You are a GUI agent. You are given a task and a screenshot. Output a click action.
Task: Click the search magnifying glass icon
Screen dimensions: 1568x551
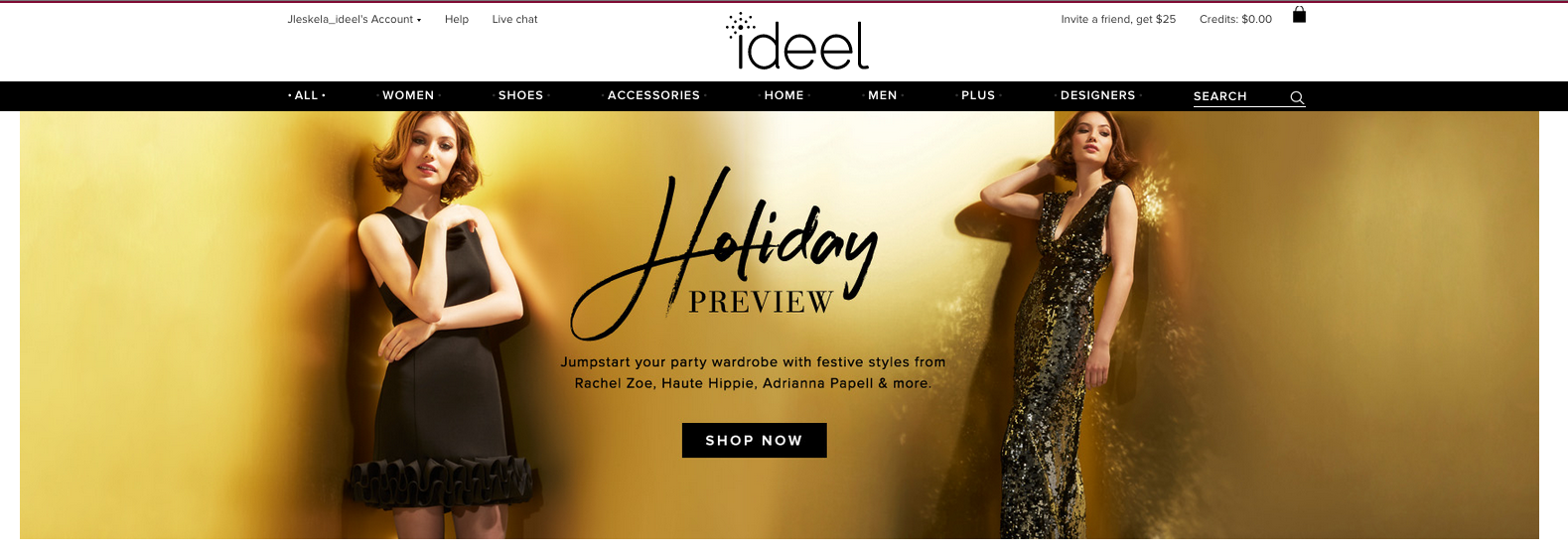[1297, 97]
